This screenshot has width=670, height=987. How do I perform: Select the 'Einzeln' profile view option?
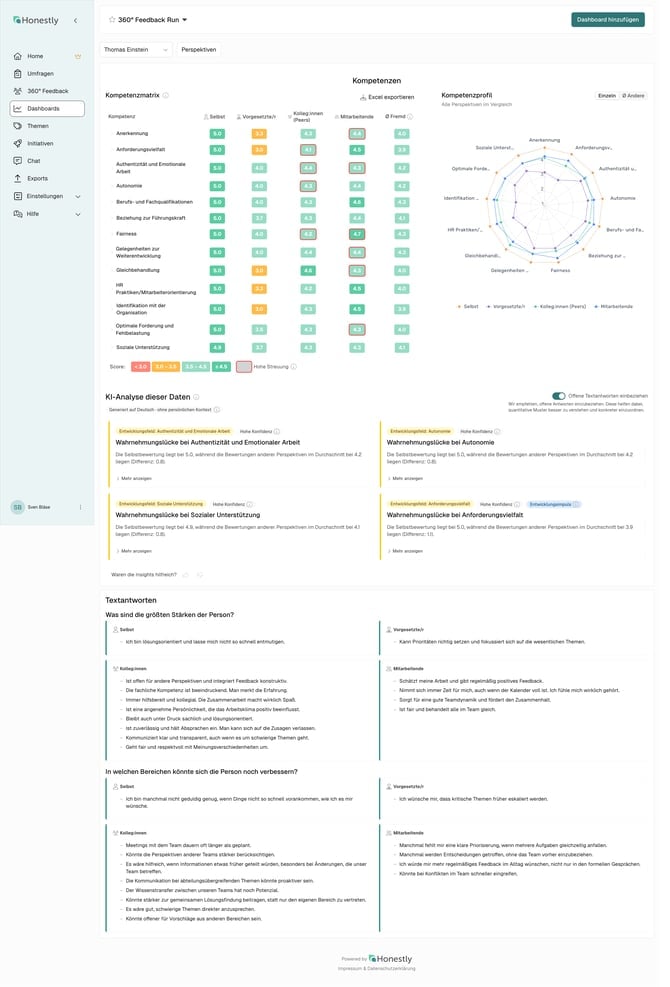(607, 96)
